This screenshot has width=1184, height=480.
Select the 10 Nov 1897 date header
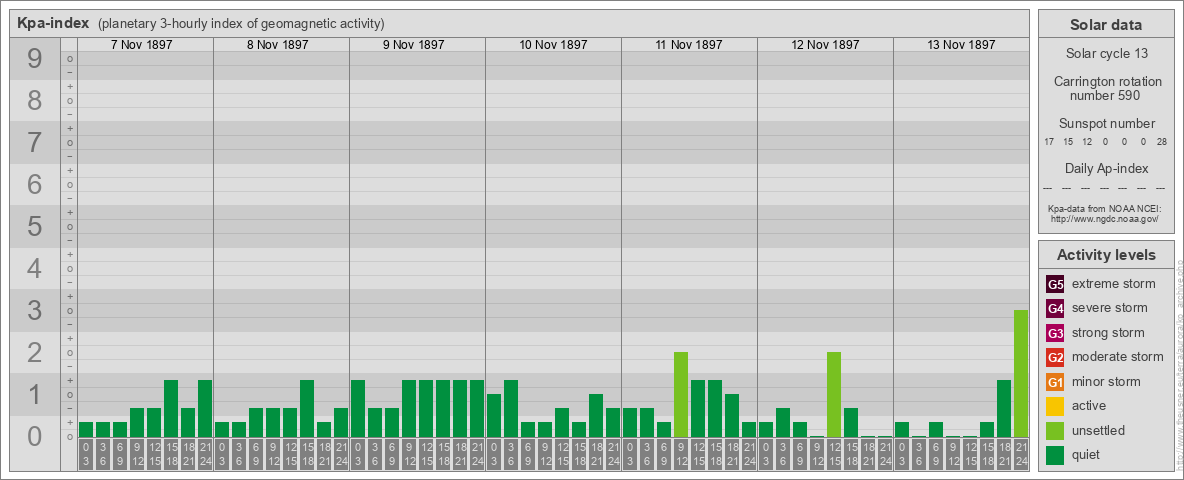pos(553,45)
